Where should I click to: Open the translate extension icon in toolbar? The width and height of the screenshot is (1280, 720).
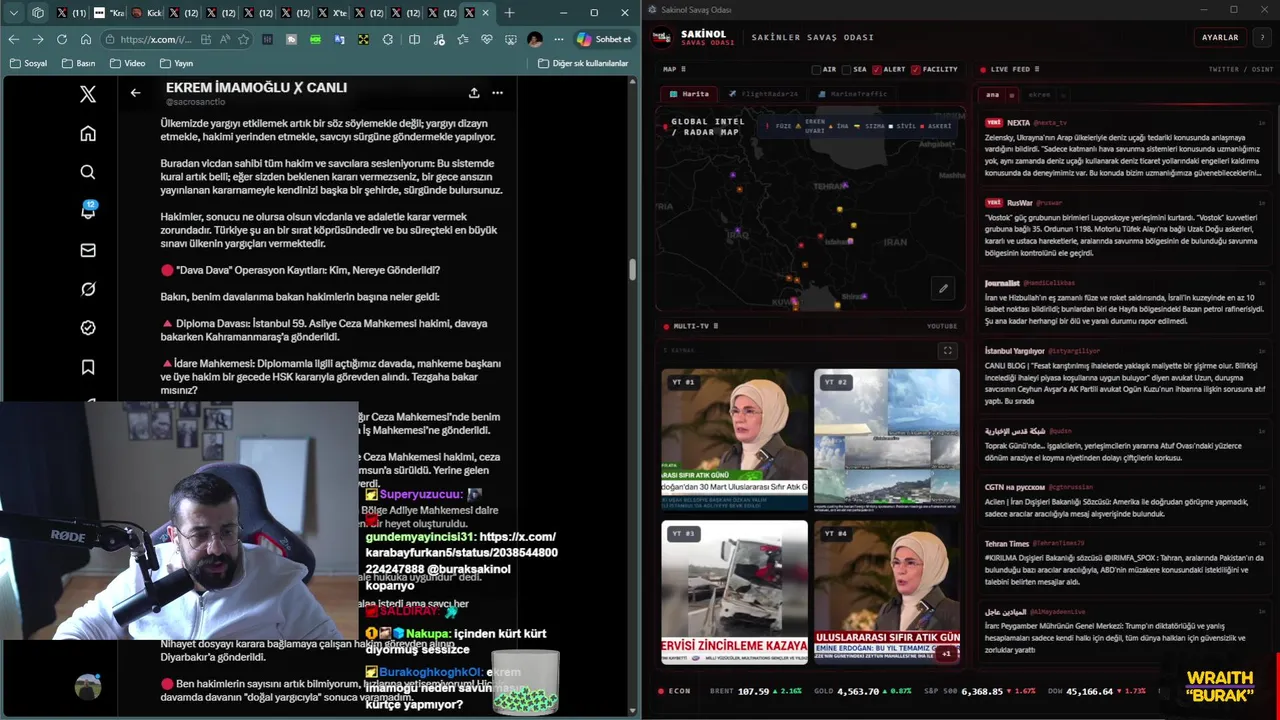[x=339, y=39]
